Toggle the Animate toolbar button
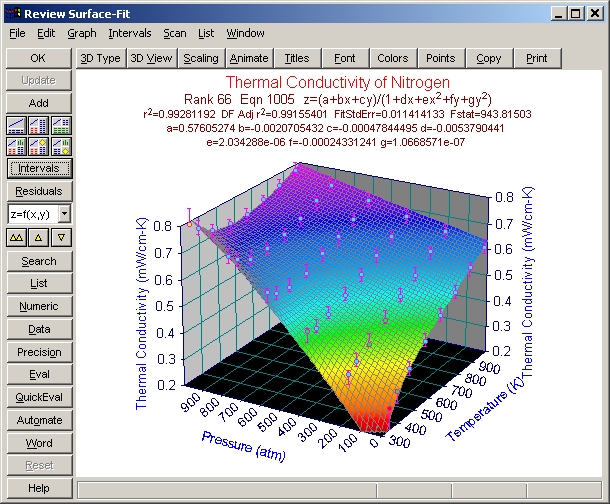Screen dimensions: 610x504 (249, 58)
